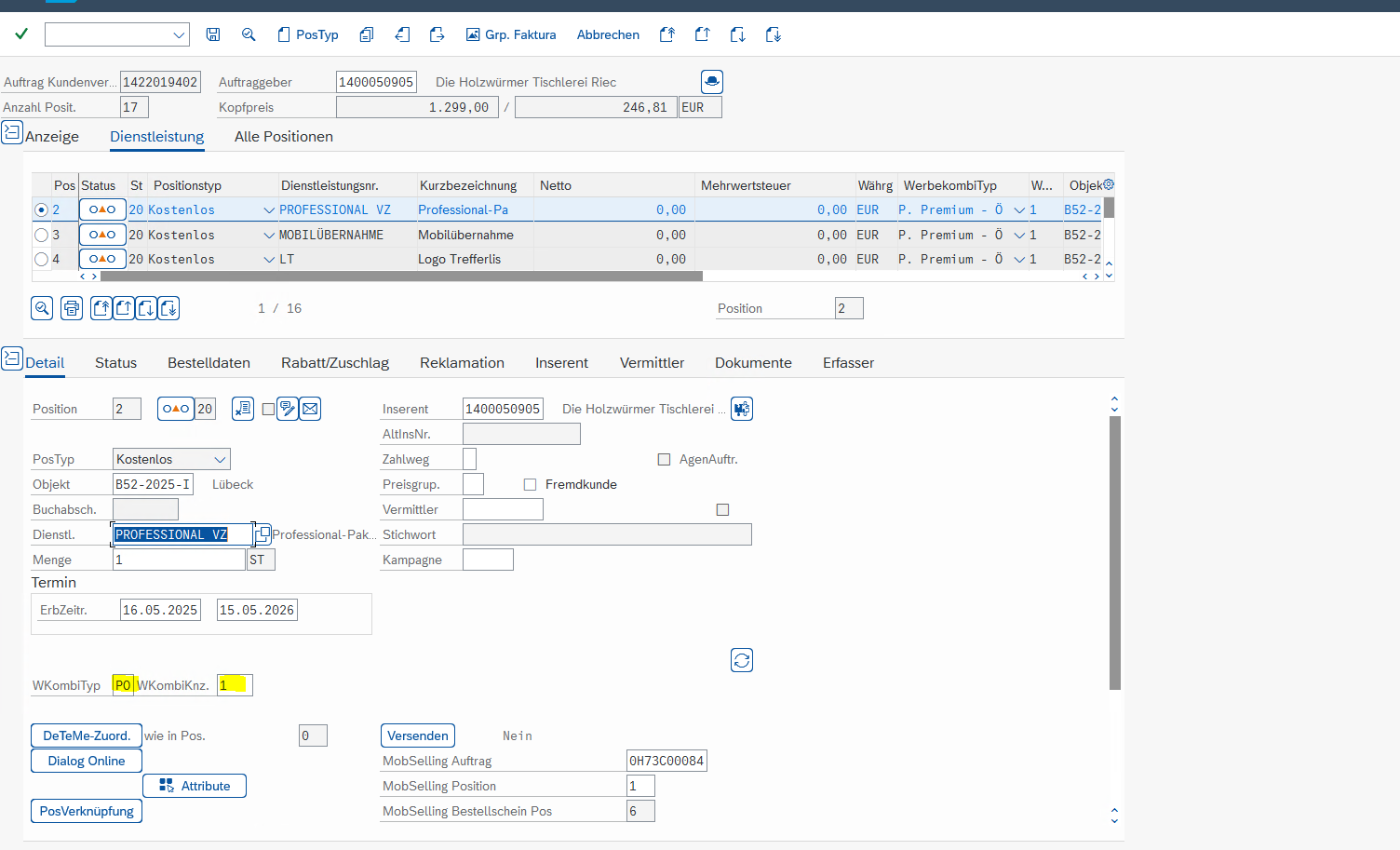This screenshot has height=850, width=1400.
Task: Open Grp. Faktura from the toolbar
Action: 511,34
